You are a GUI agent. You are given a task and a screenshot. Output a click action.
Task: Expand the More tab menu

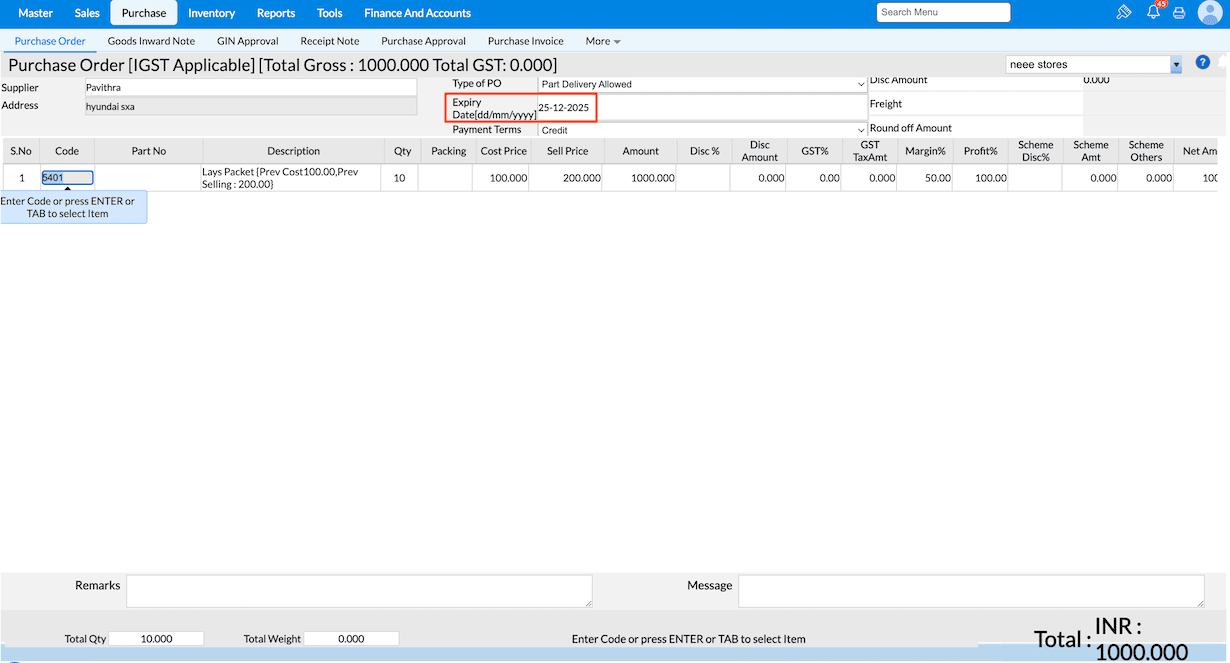pos(603,41)
